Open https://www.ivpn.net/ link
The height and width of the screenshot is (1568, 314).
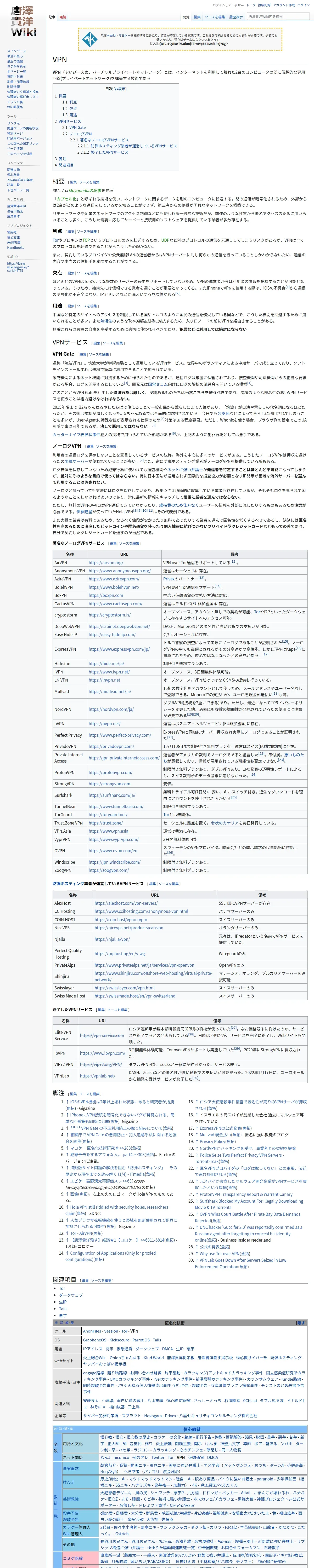pyautogui.click(x=109, y=672)
